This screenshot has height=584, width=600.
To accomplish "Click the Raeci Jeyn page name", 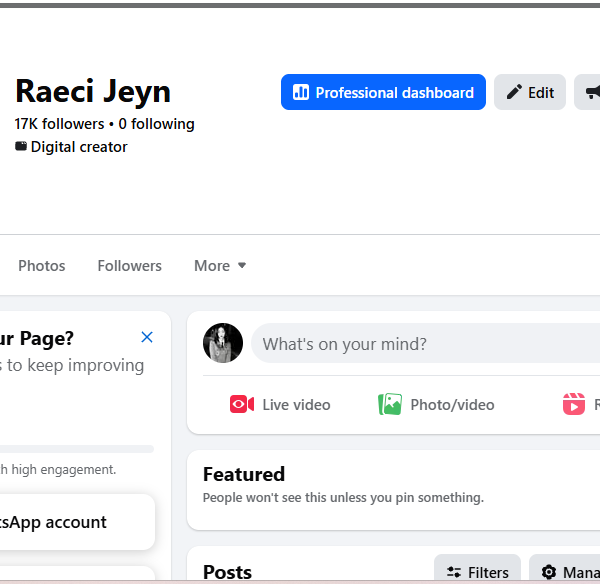I will [x=93, y=91].
